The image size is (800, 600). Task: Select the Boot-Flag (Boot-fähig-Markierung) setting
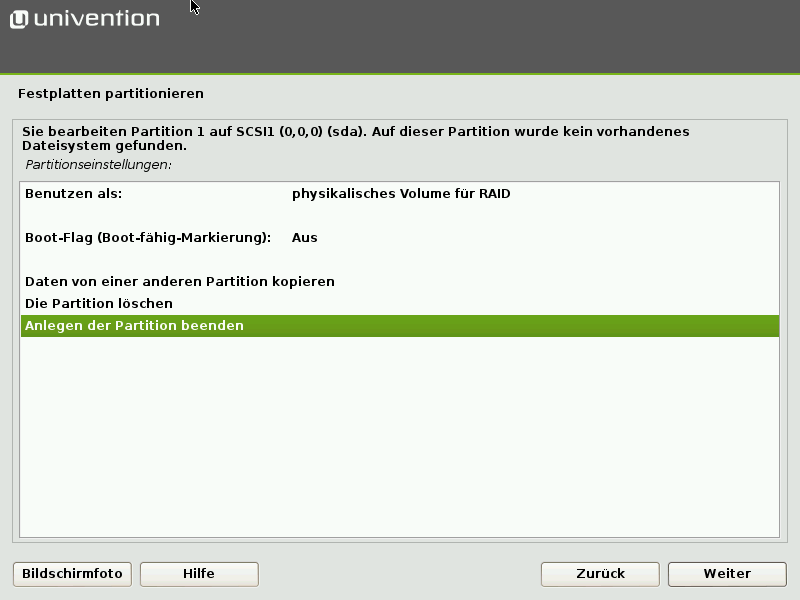click(400, 238)
